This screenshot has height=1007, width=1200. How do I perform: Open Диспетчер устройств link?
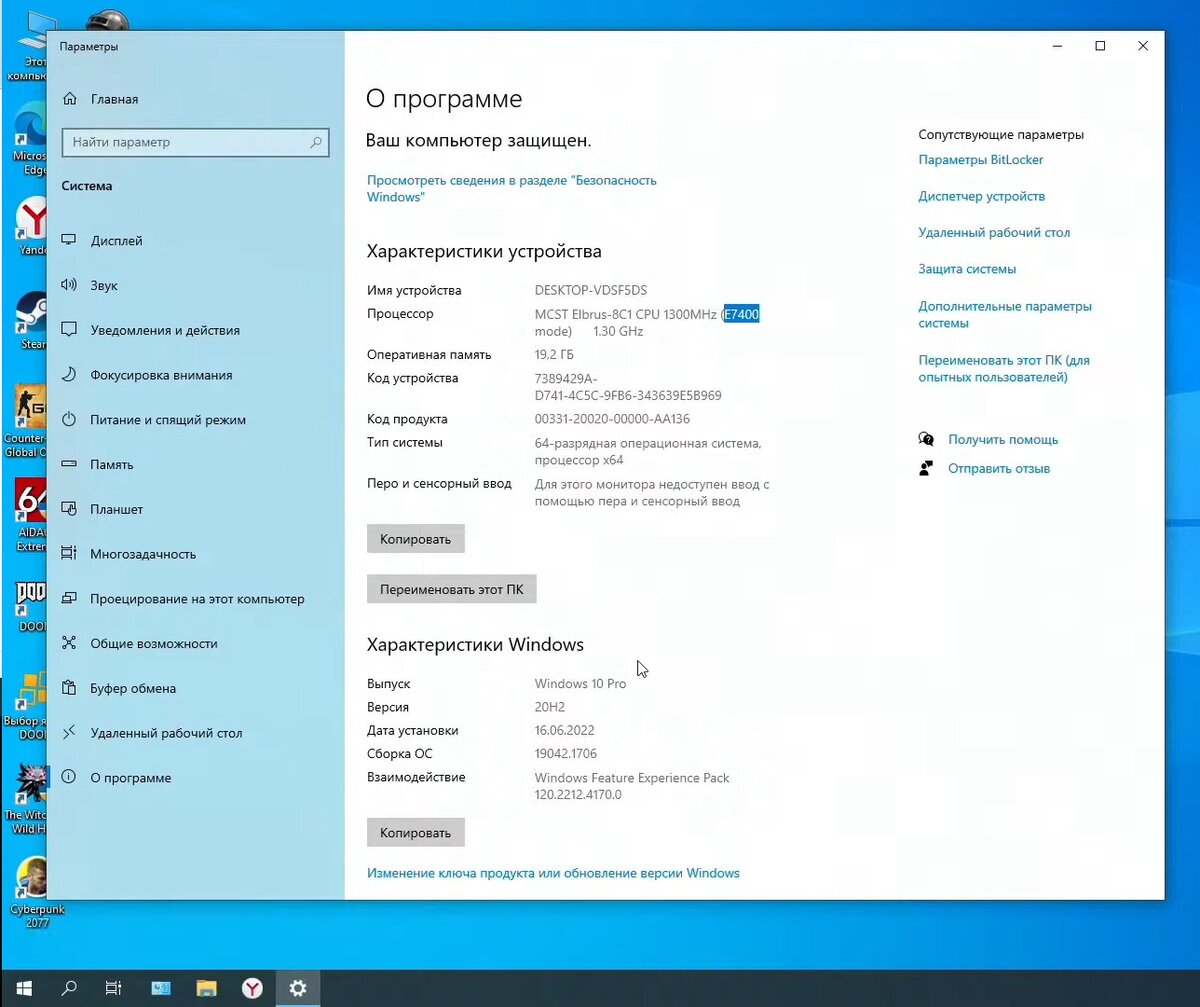tap(982, 196)
